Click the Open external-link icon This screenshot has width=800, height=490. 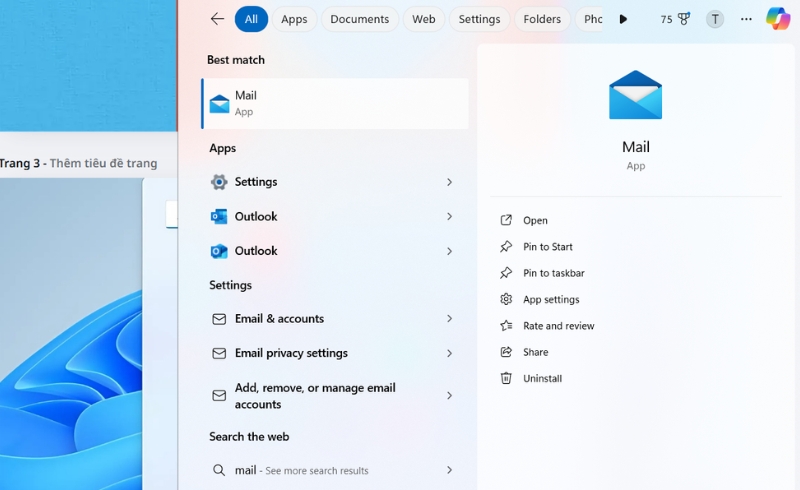506,220
